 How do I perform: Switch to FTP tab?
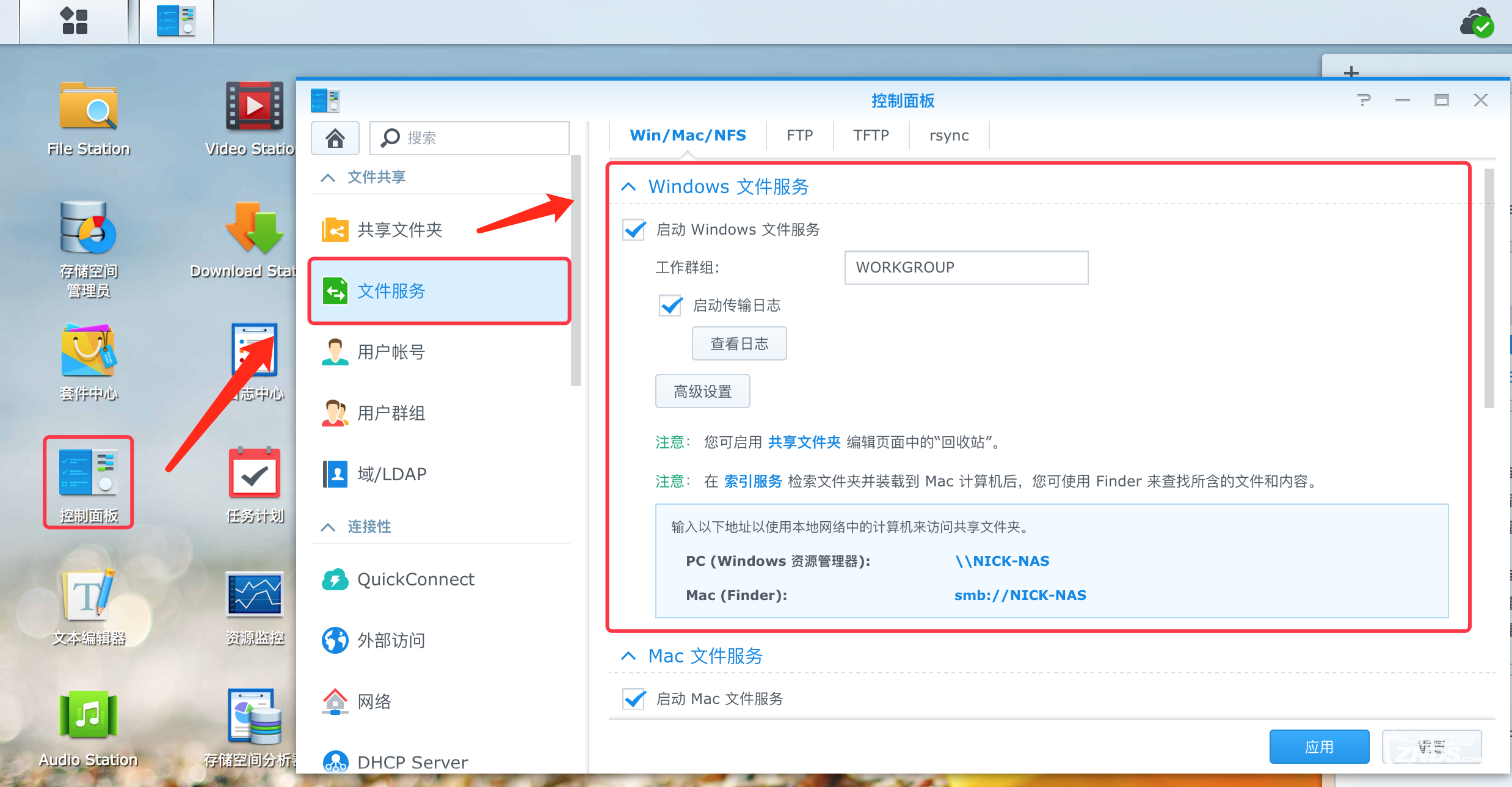tap(800, 136)
